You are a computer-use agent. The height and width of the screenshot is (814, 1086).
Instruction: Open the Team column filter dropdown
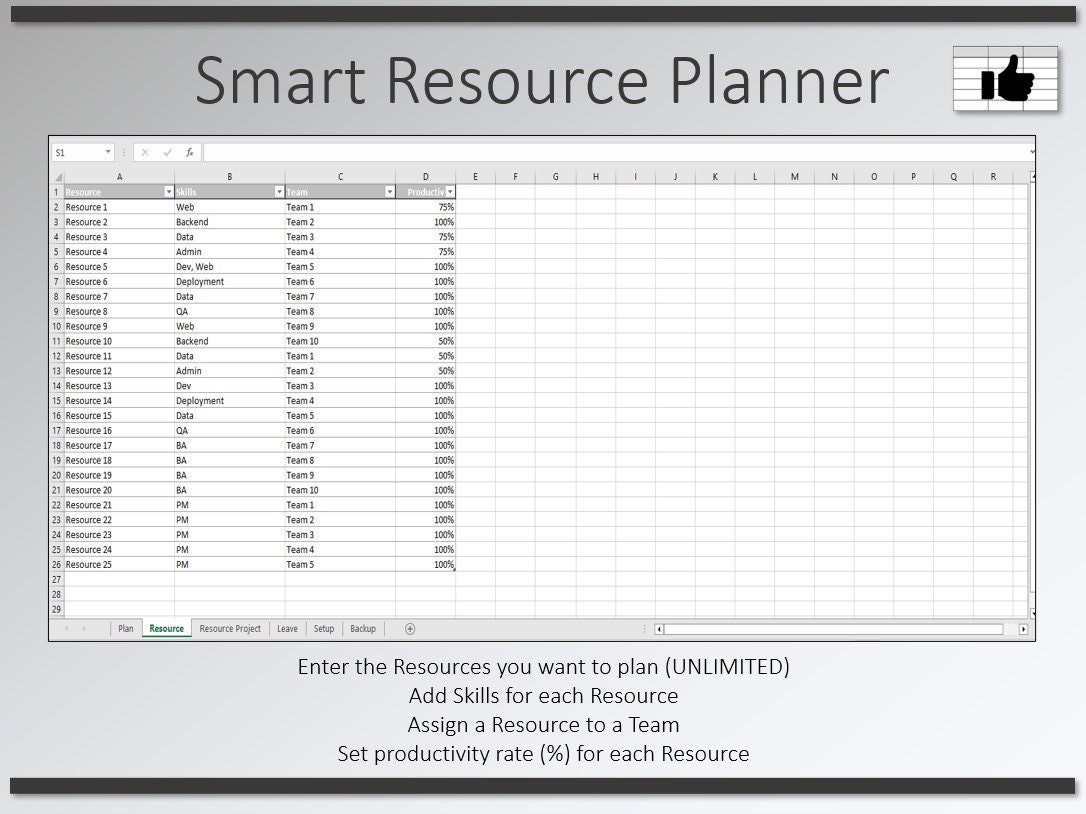click(389, 191)
